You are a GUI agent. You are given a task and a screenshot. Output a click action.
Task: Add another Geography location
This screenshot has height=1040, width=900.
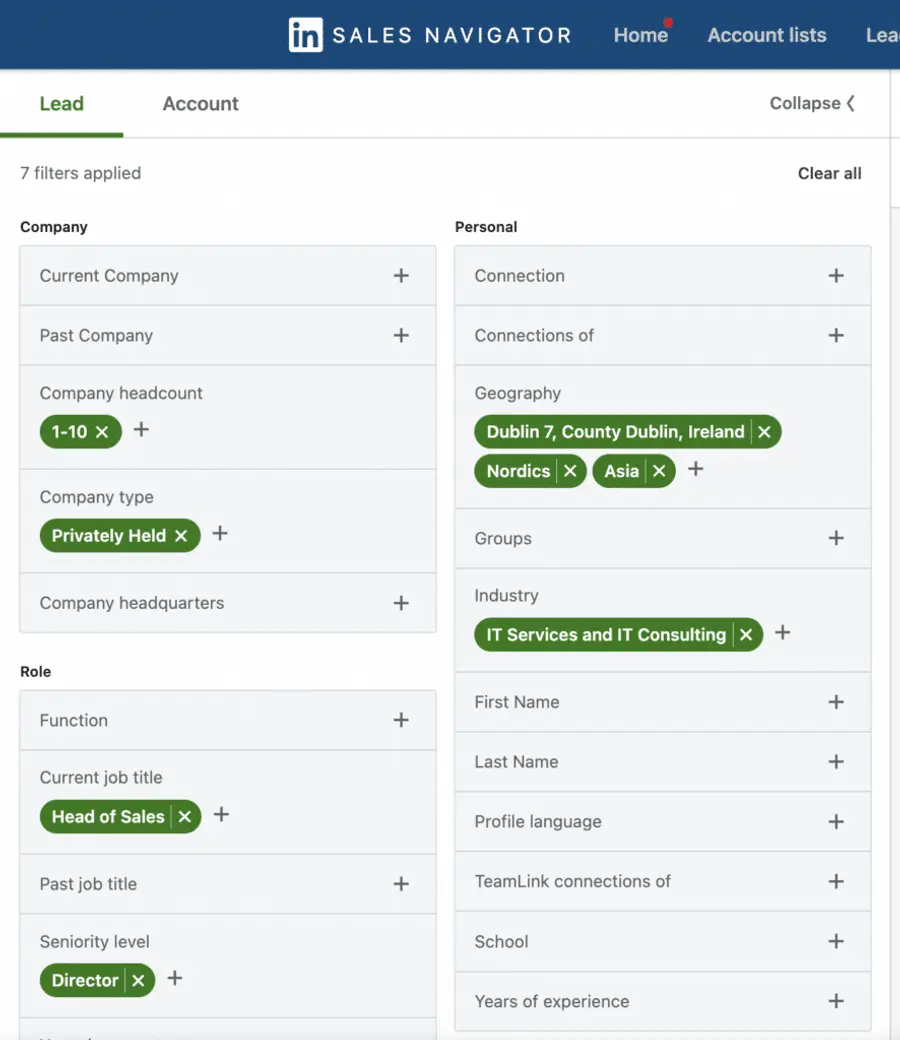695,470
